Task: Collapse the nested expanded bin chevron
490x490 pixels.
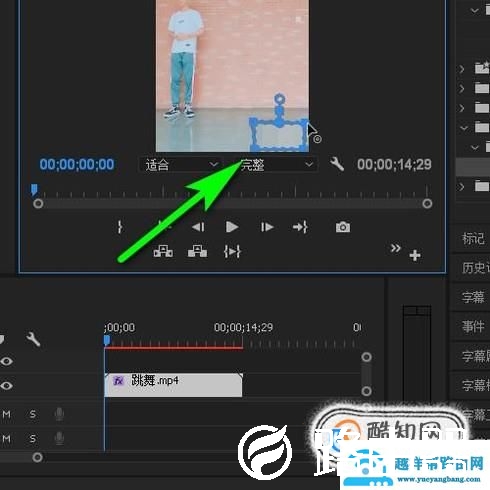Action: (475, 147)
